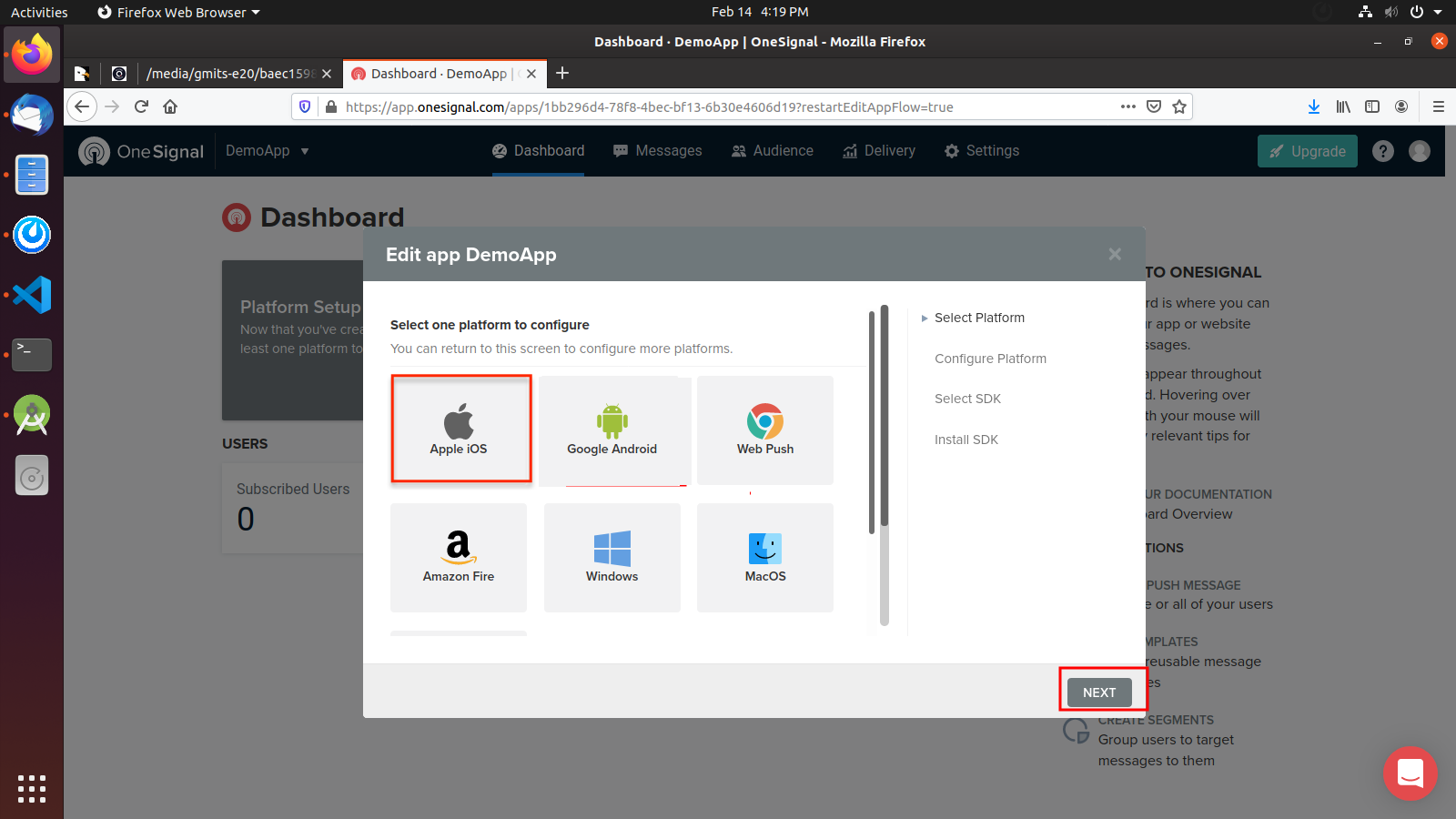Click the dialog's vertical scrollbar
Image resolution: width=1456 pixels, height=819 pixels.
click(885, 466)
